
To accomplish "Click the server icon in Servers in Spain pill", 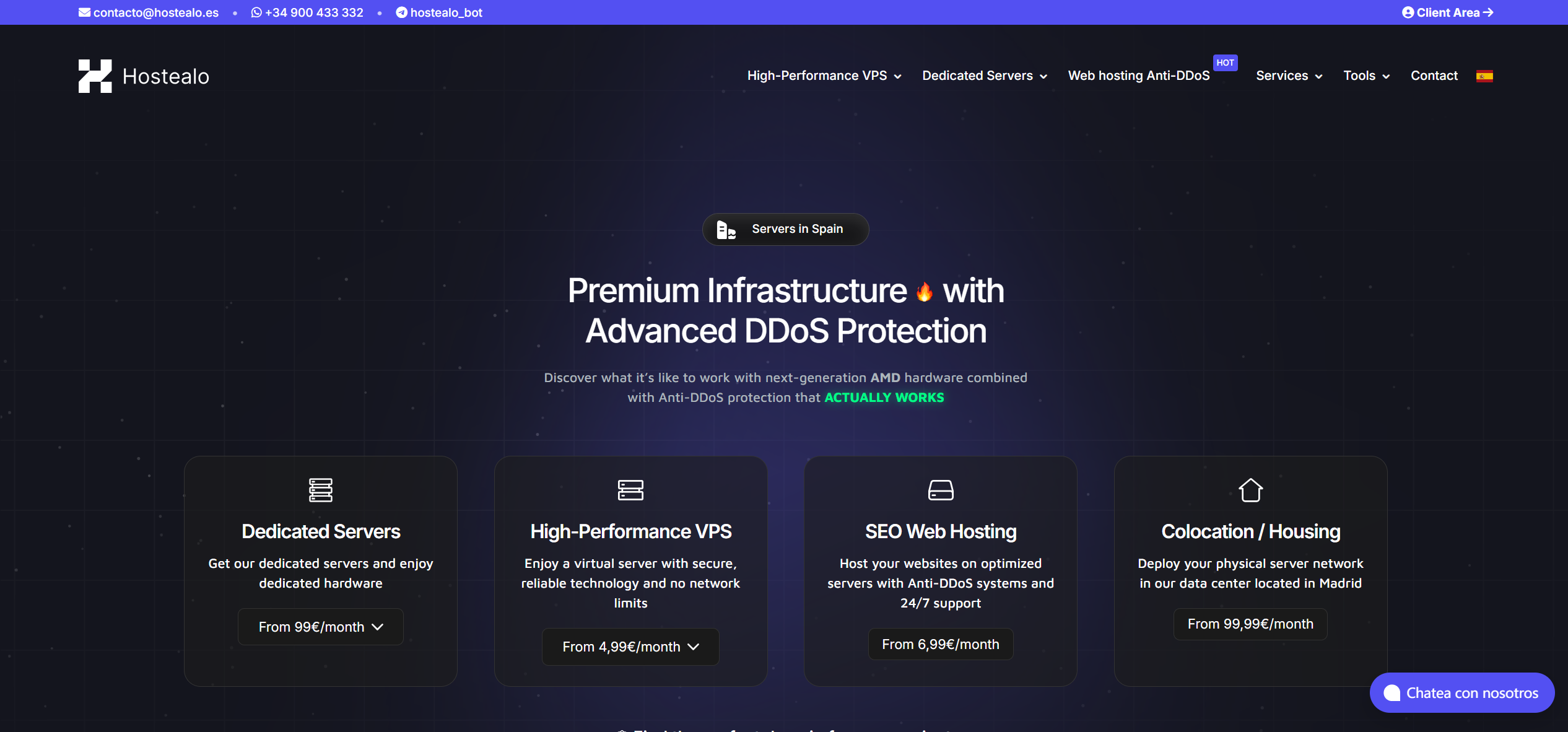I will click(726, 230).
